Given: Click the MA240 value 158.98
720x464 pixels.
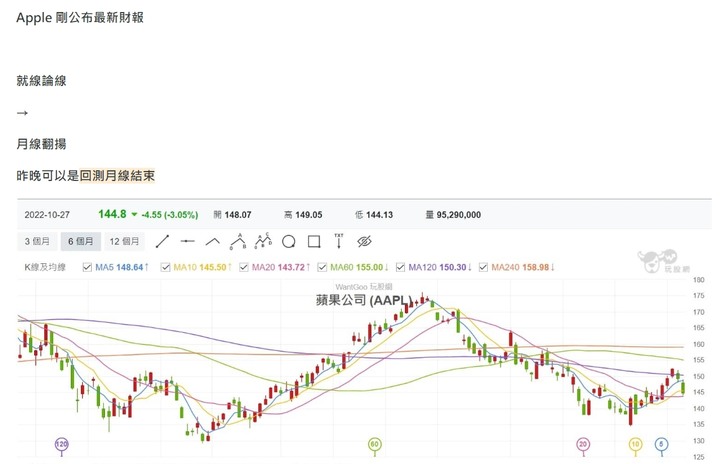Looking at the screenshot, I should [535, 267].
